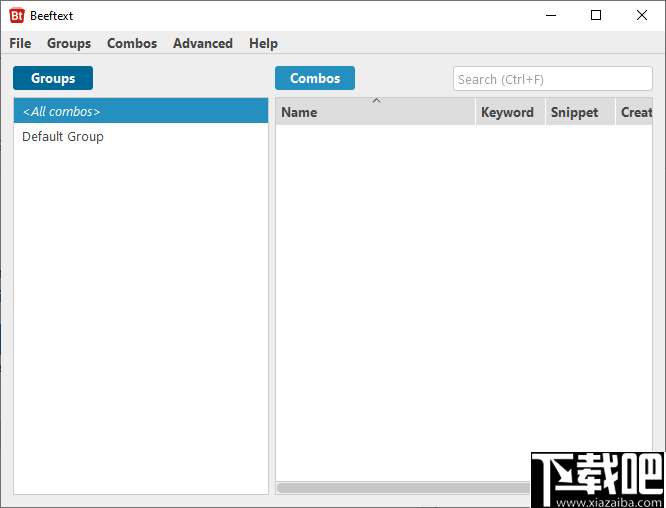Focus the Search (Ctrl+F) field

553,79
